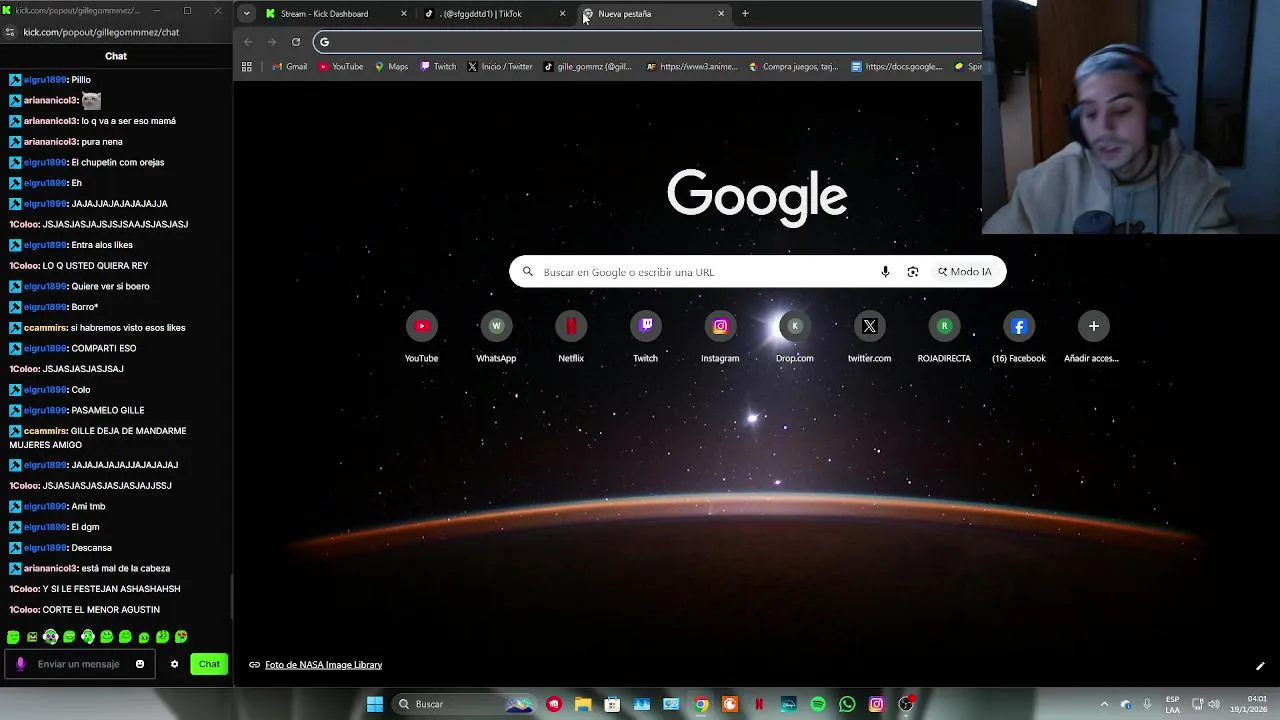Open Microsoft Store from the taskbar

(612, 704)
